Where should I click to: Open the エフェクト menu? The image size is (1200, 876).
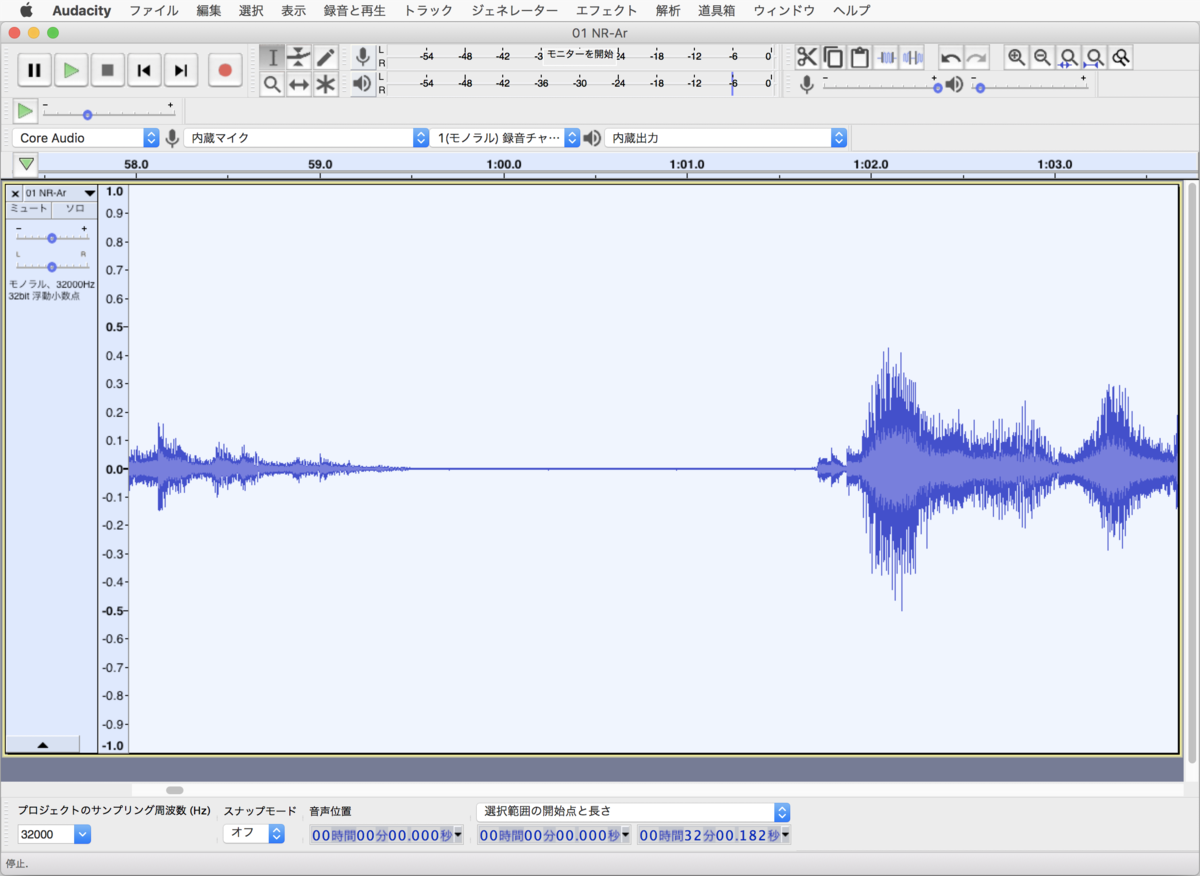(x=606, y=11)
